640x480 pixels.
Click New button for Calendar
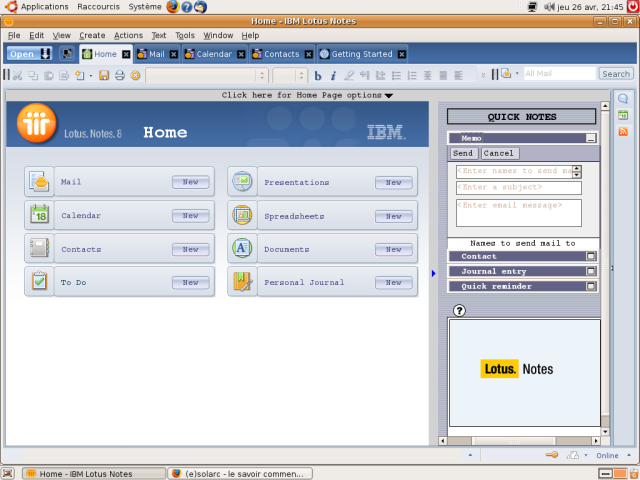(x=190, y=216)
